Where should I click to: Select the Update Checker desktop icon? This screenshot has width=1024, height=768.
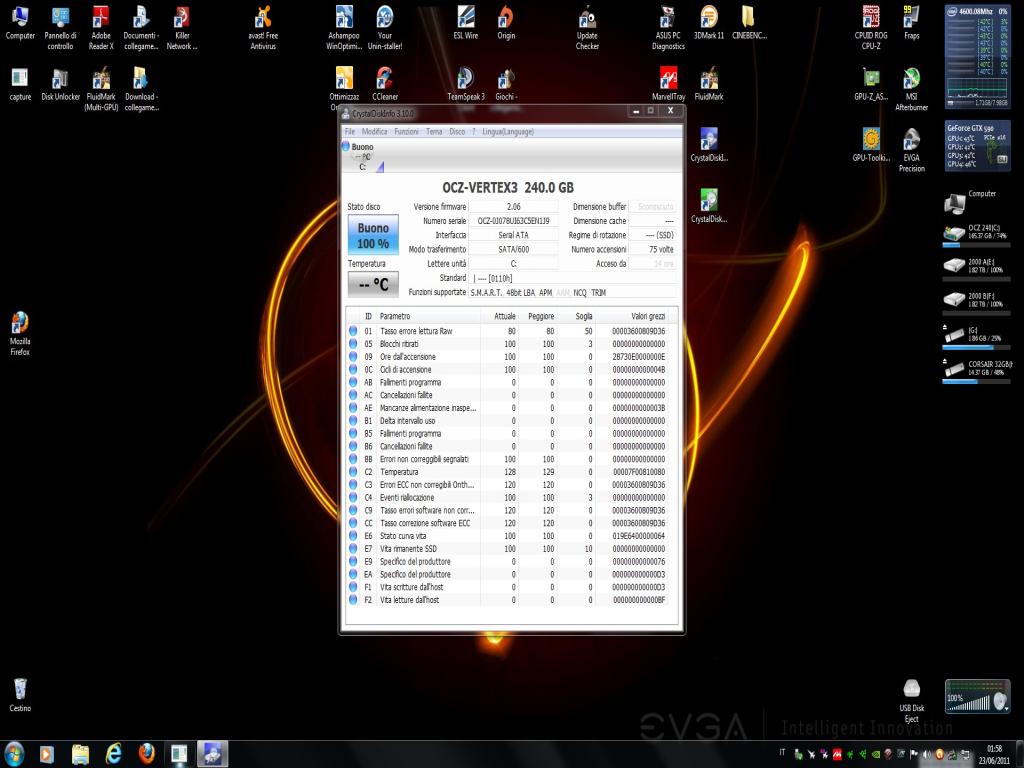pos(587,27)
